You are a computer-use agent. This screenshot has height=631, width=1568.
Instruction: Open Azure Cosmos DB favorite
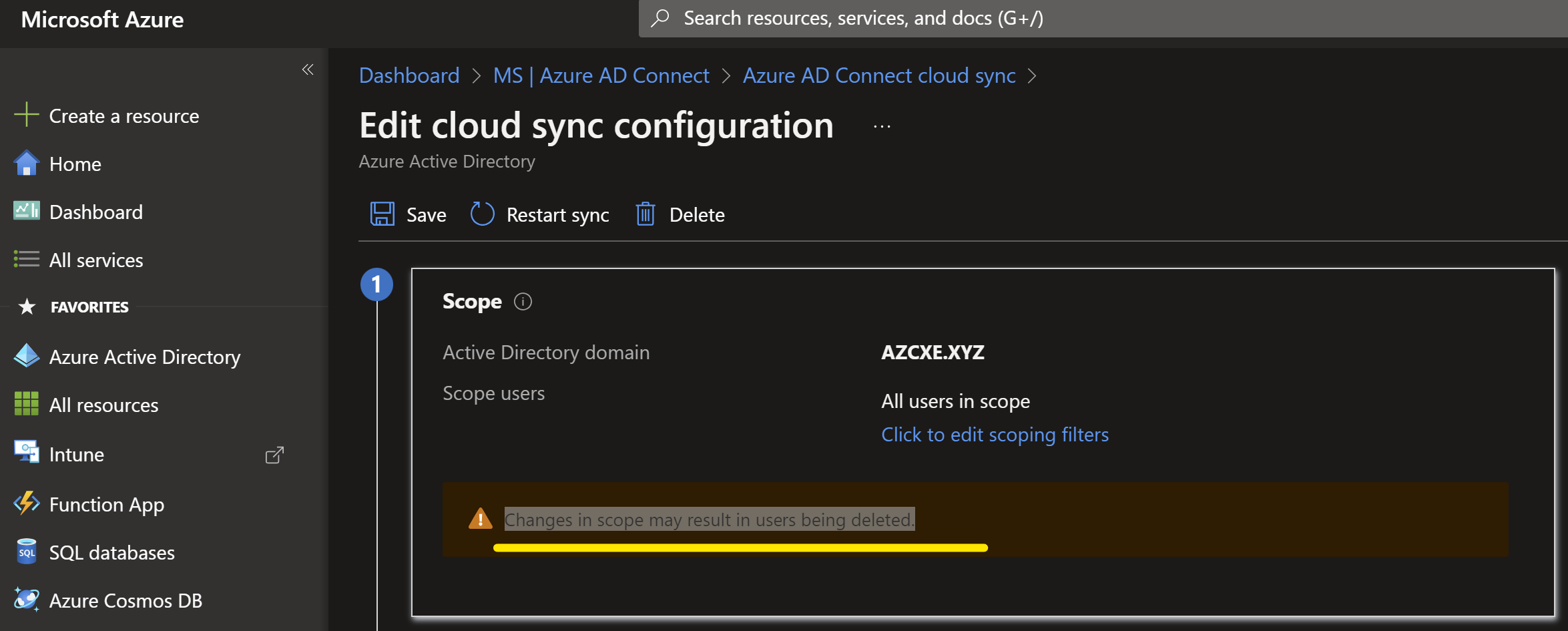125,601
